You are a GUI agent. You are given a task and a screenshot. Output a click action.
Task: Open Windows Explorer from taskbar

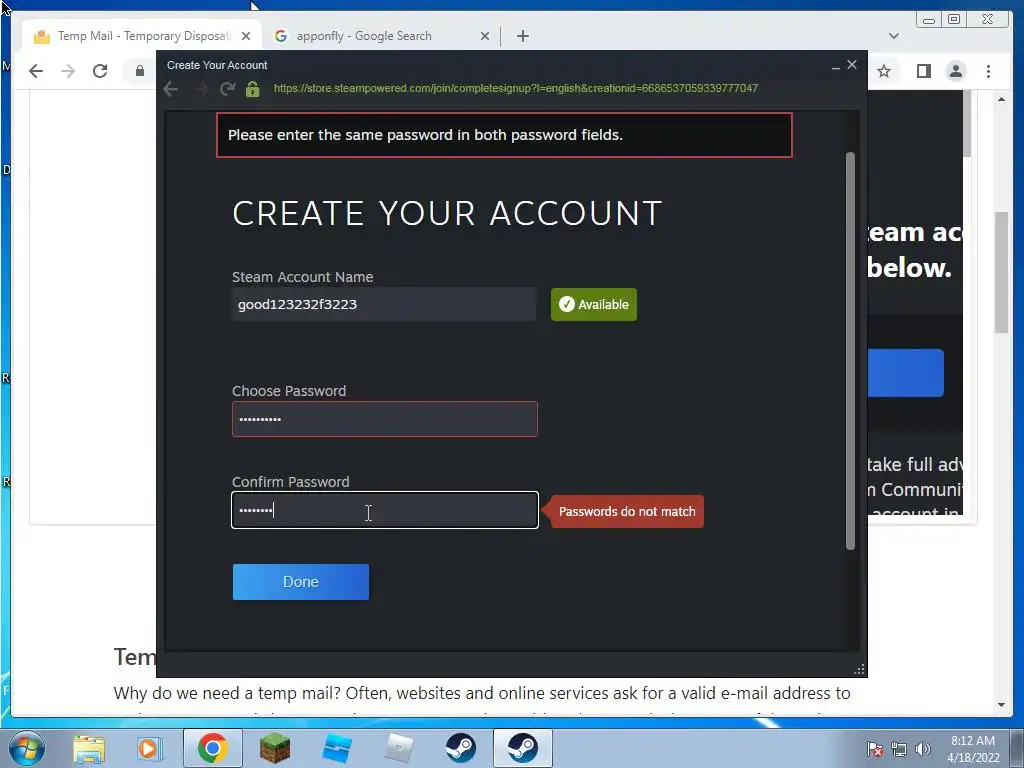(89, 749)
